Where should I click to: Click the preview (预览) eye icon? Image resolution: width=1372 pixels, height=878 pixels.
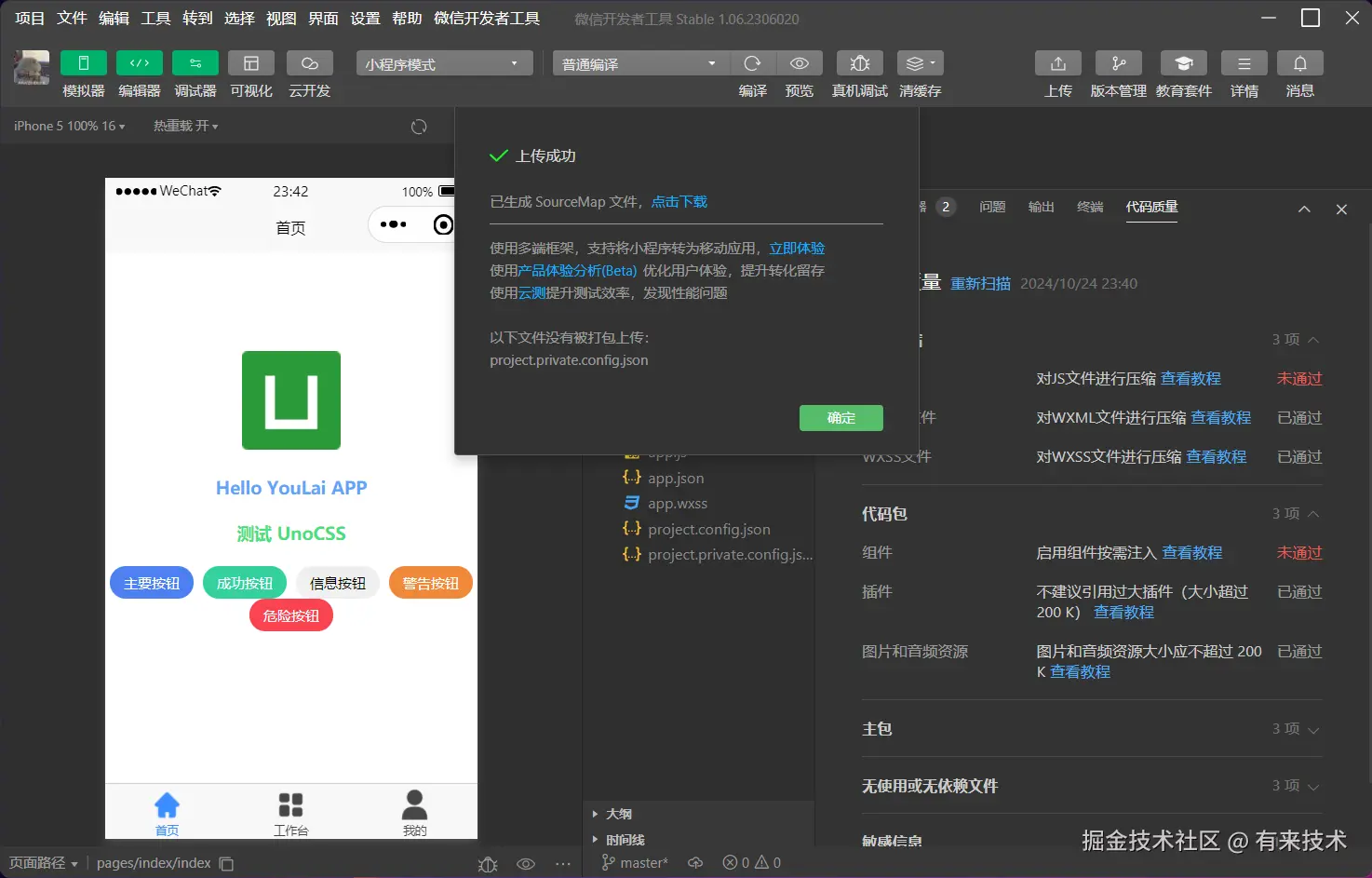click(800, 62)
